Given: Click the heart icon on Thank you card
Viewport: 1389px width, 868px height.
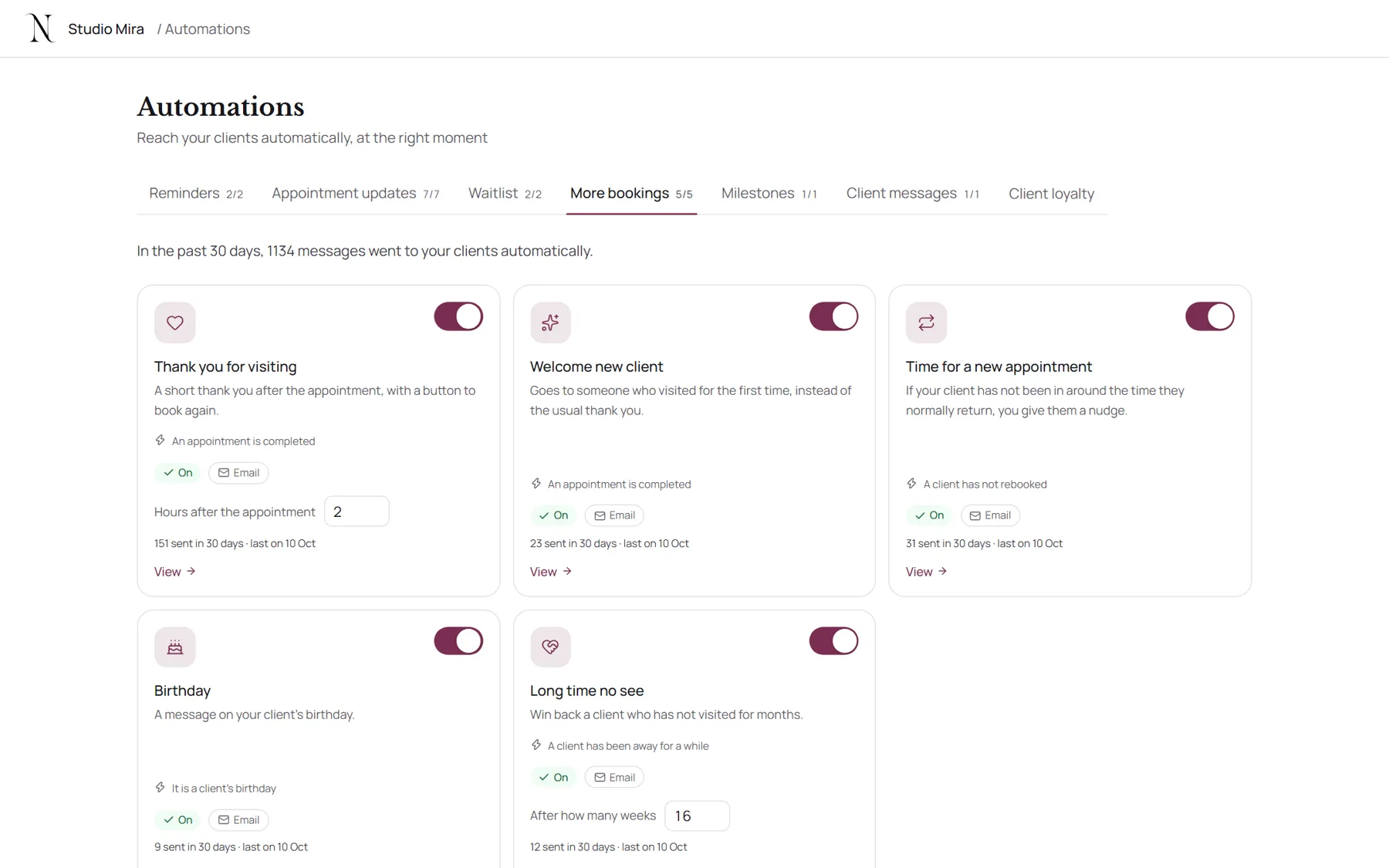Looking at the screenshot, I should pyautogui.click(x=175, y=323).
